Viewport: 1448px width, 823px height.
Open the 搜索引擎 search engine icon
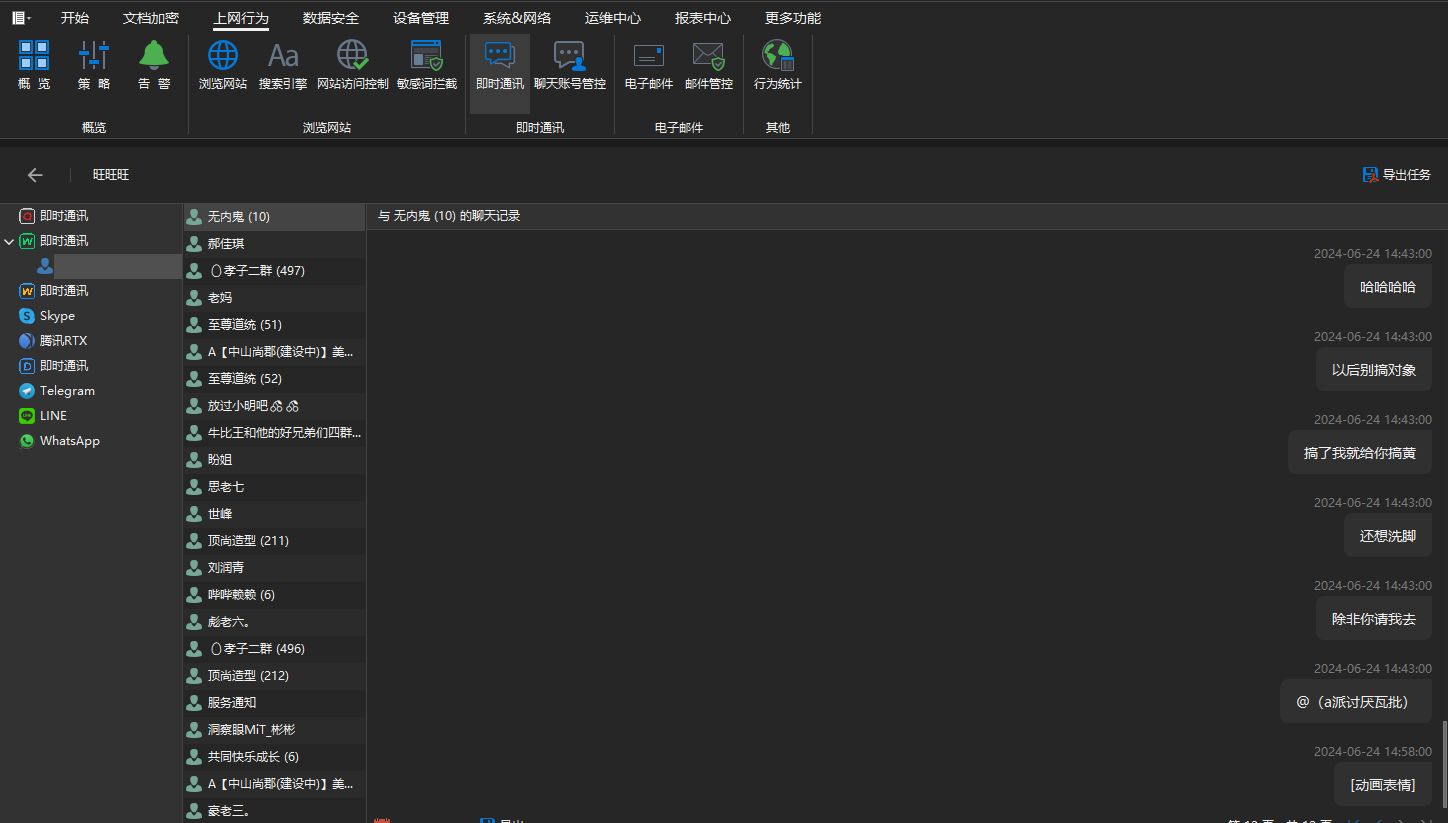(283, 65)
